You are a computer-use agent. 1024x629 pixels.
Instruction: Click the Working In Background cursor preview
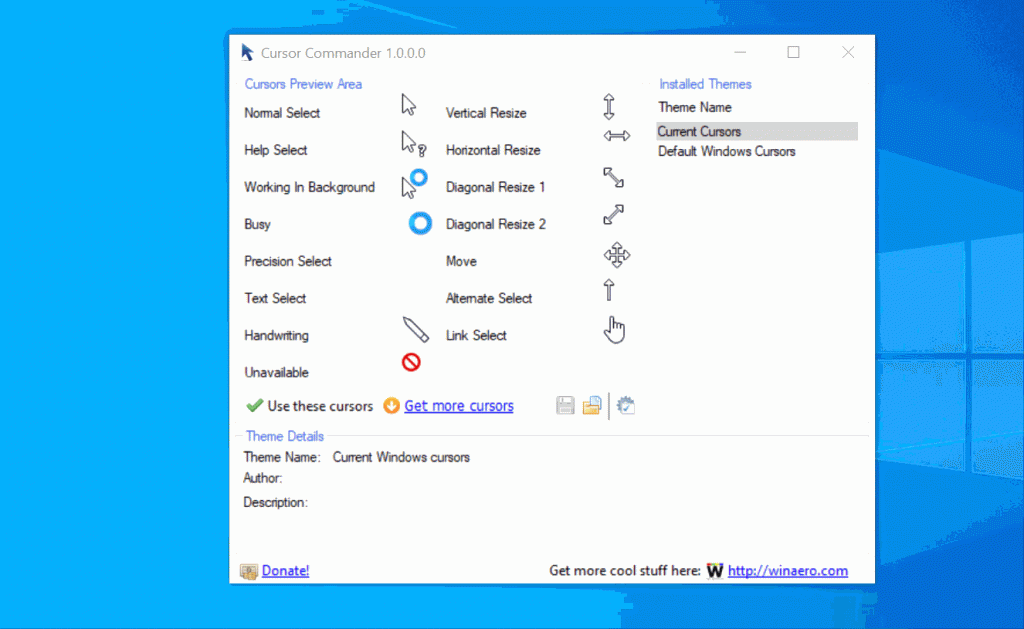pos(415,184)
